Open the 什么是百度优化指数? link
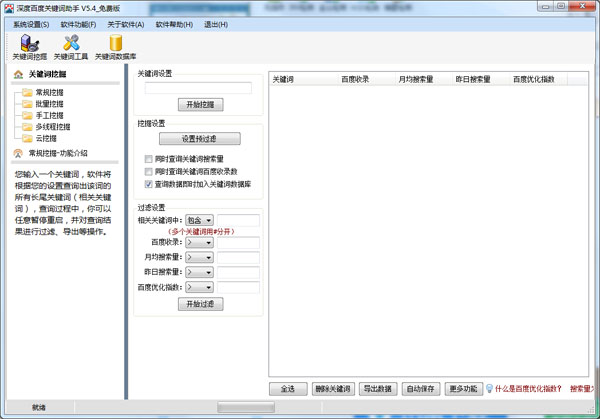 [x=528, y=389]
